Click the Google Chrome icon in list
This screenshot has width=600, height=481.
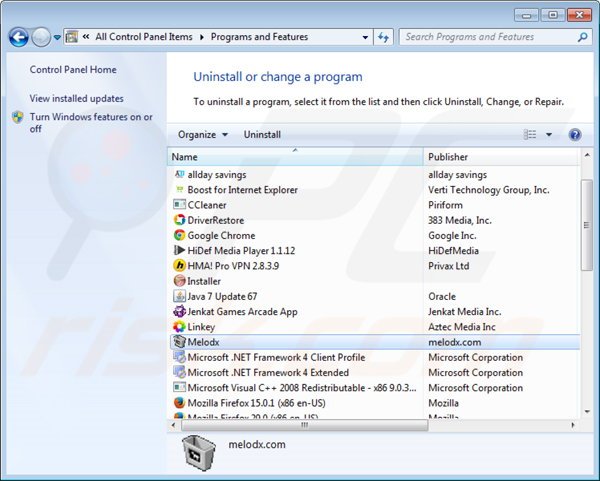179,235
